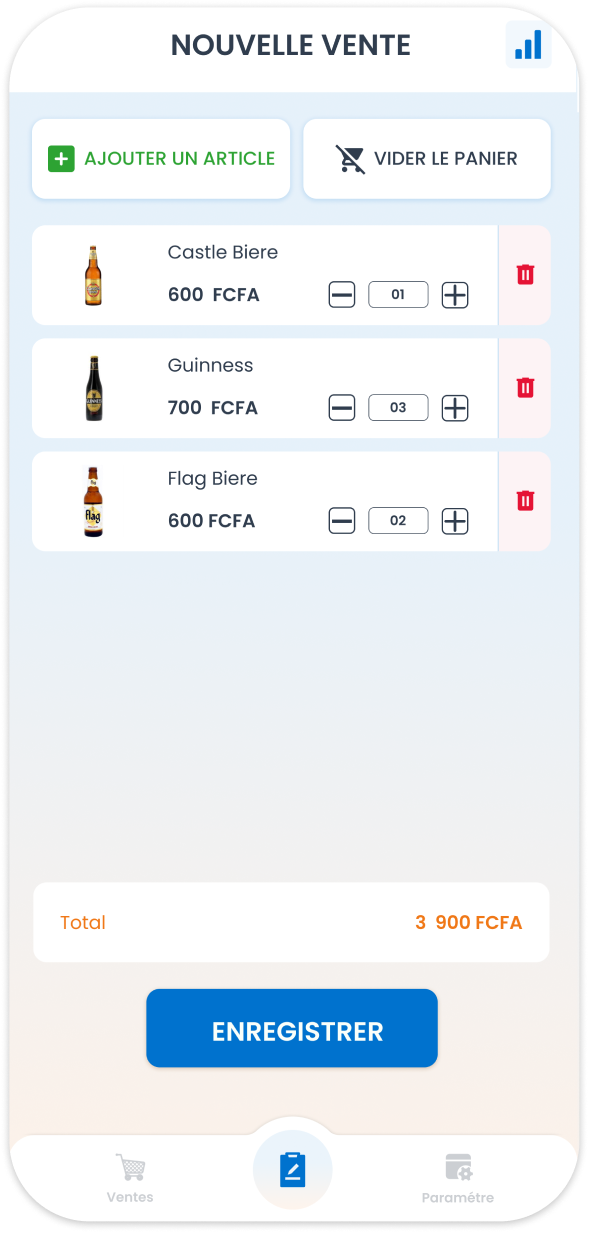Switch to the Ventes tab
The image size is (589, 1233).
[130, 1178]
